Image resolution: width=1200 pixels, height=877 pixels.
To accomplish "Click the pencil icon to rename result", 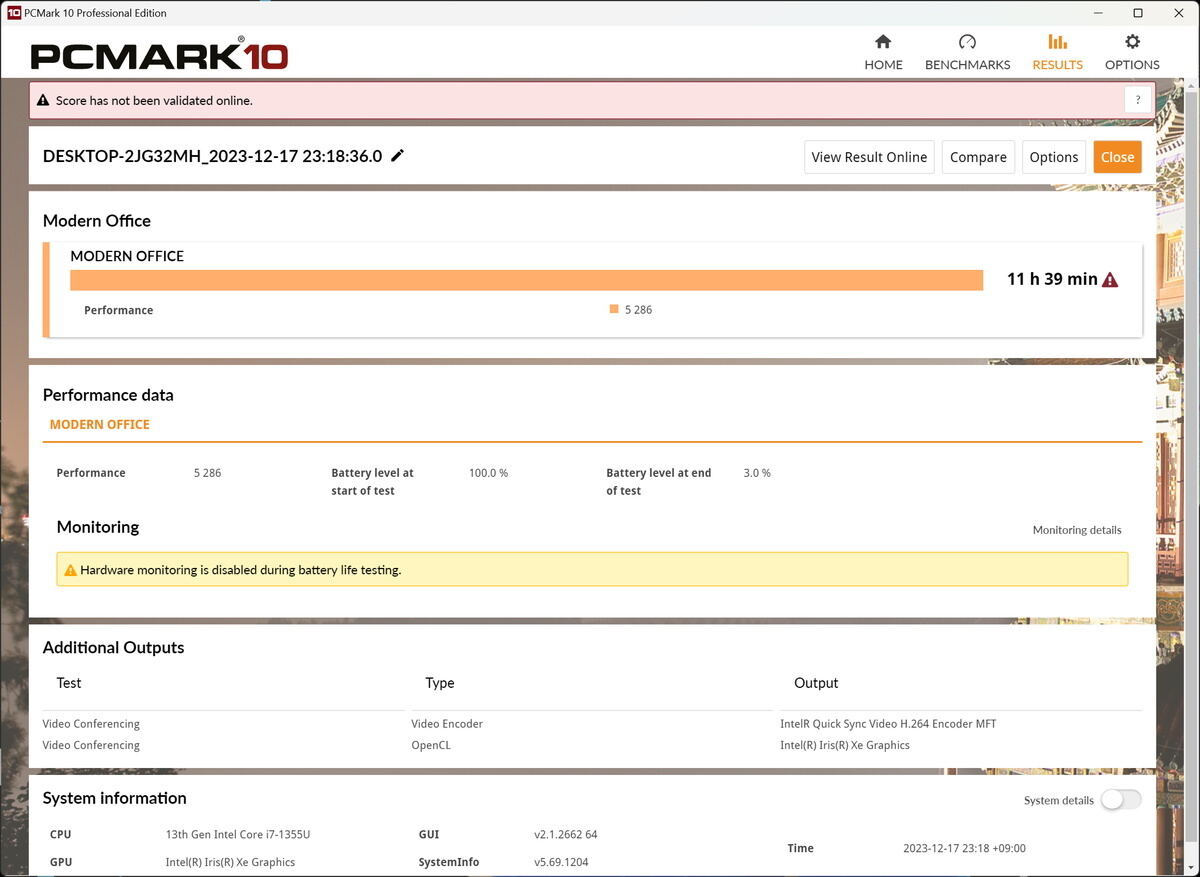I will coord(398,155).
